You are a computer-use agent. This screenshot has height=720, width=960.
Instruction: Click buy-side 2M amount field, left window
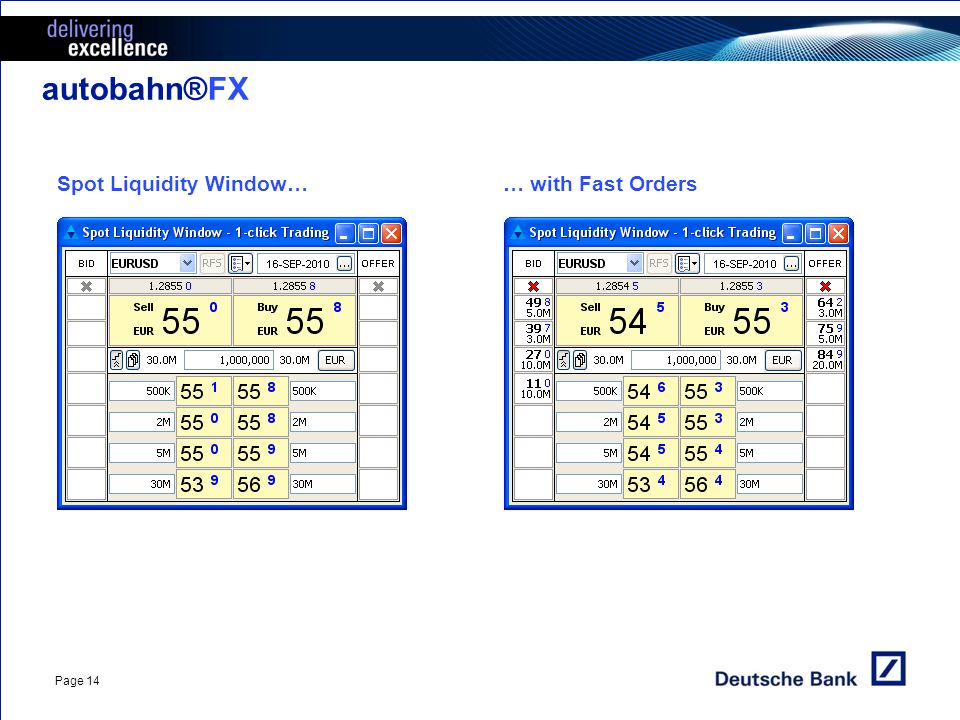pos(323,422)
